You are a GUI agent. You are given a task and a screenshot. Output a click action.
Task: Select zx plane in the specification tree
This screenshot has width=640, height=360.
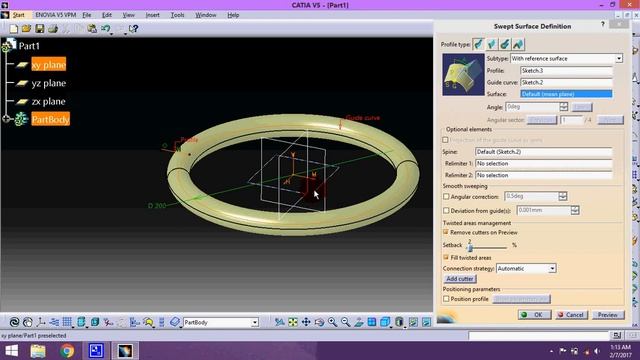coord(48,101)
